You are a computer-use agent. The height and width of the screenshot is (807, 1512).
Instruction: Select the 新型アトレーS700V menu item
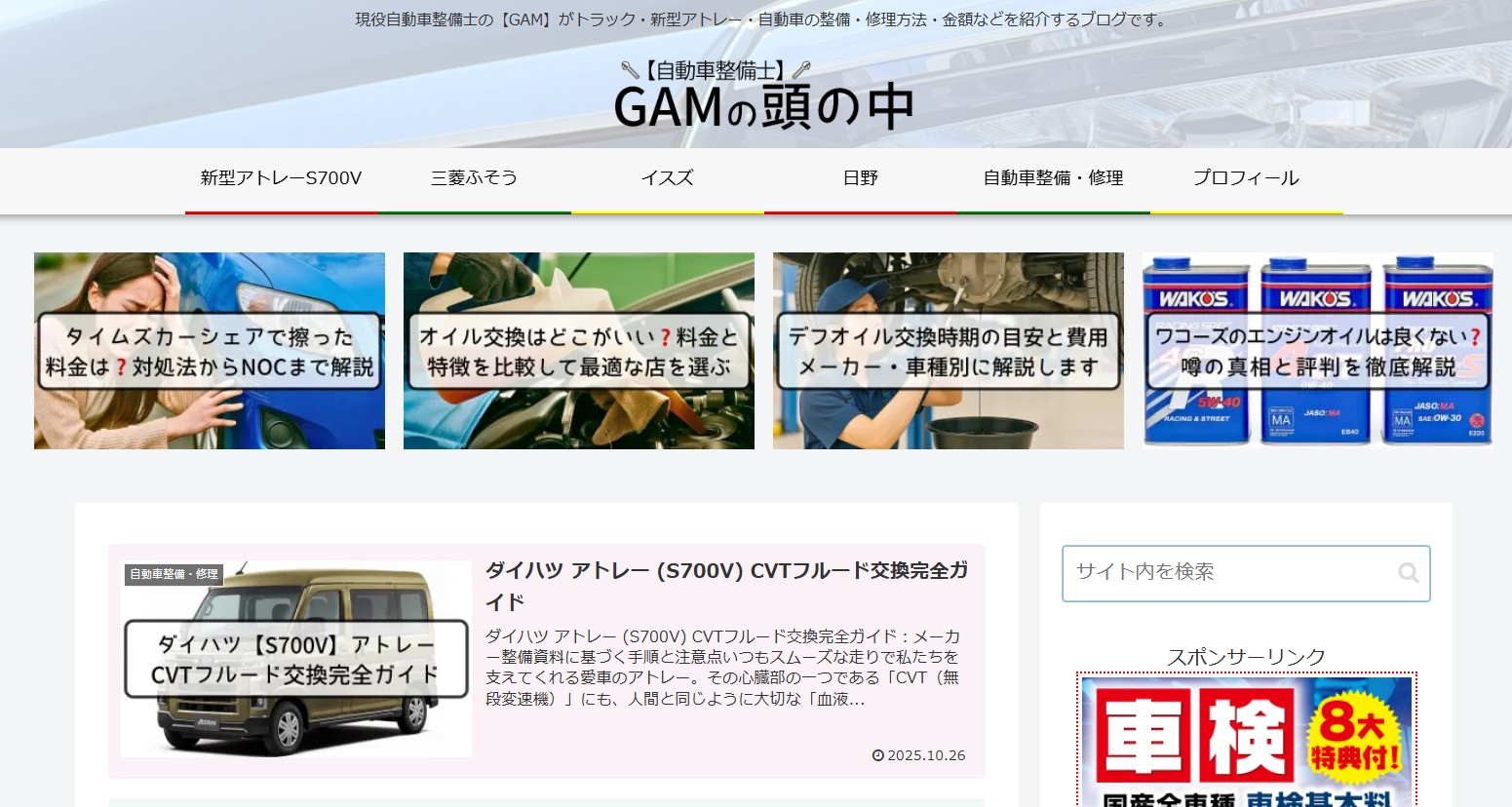[x=281, y=178]
